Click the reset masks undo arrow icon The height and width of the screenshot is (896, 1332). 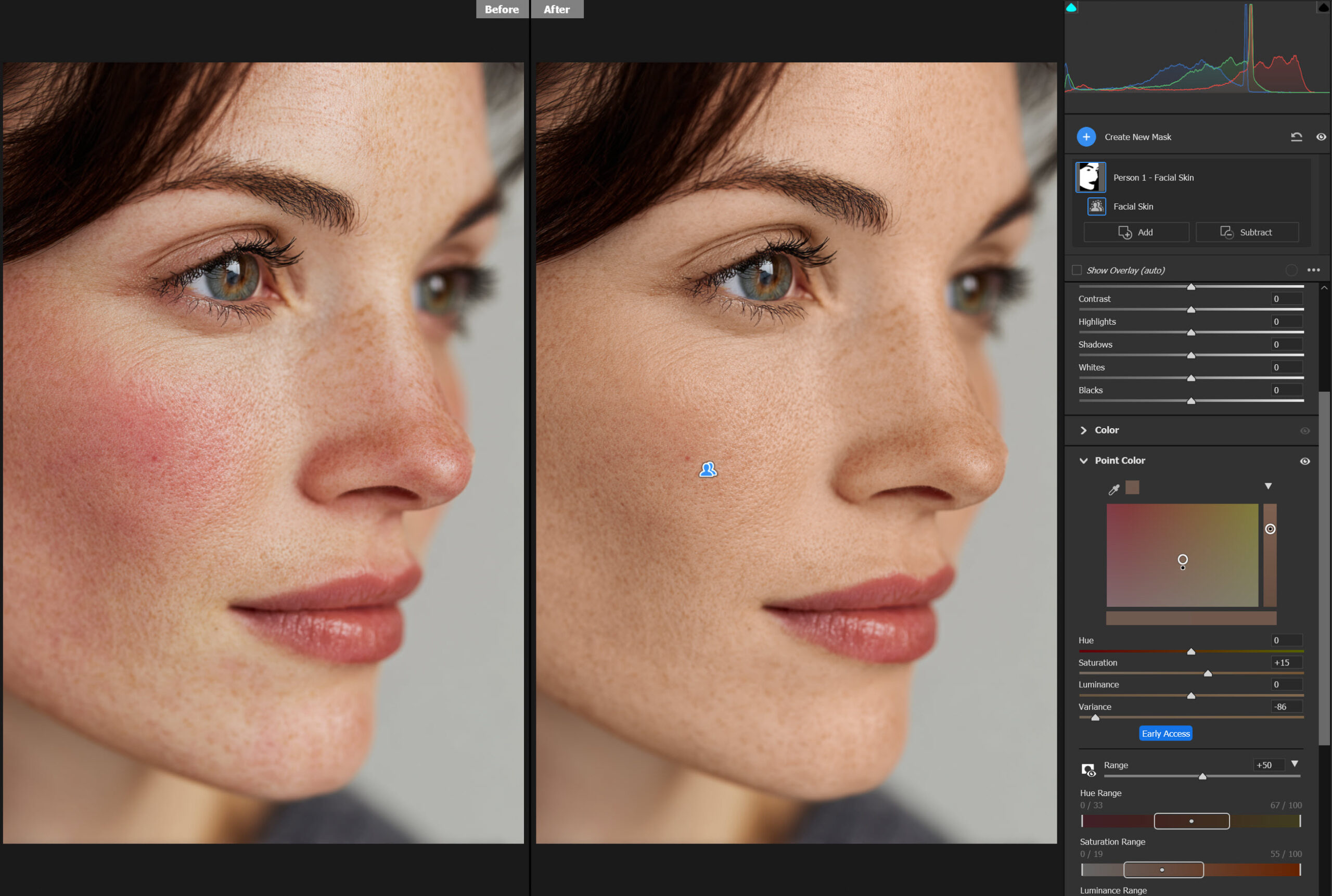1296,136
